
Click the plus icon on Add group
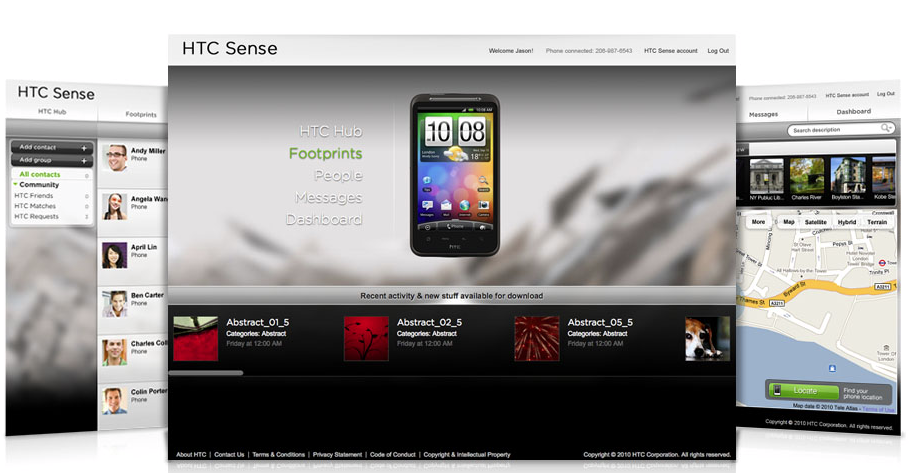tap(84, 161)
